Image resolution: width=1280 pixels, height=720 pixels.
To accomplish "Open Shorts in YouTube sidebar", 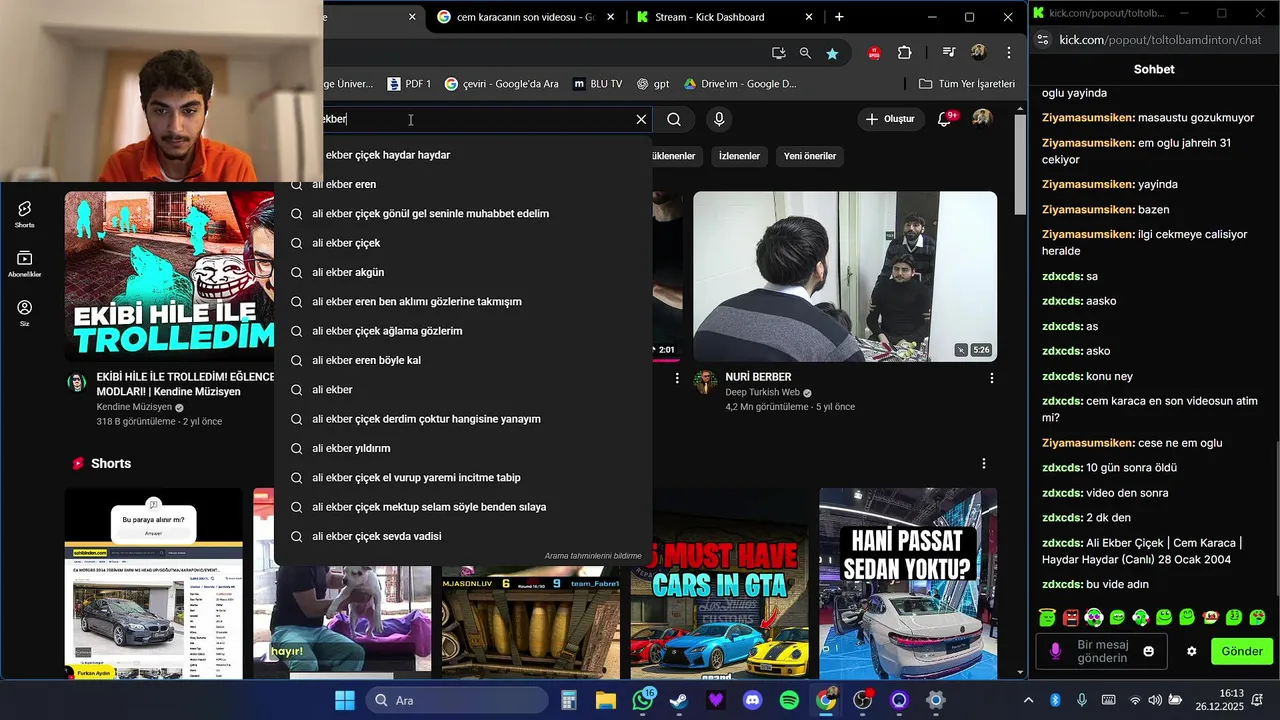I will [25, 214].
